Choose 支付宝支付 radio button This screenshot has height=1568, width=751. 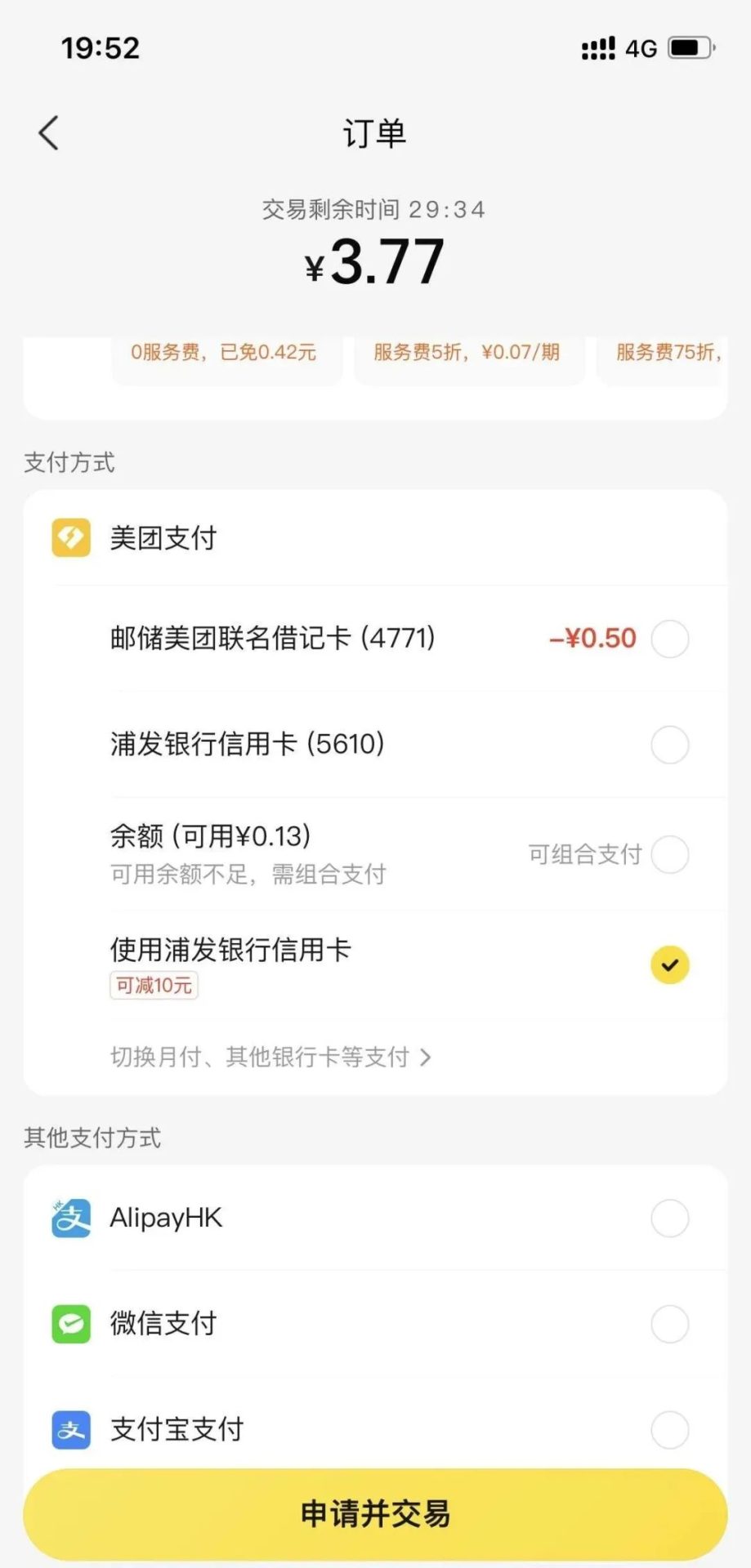pyautogui.click(x=670, y=1430)
